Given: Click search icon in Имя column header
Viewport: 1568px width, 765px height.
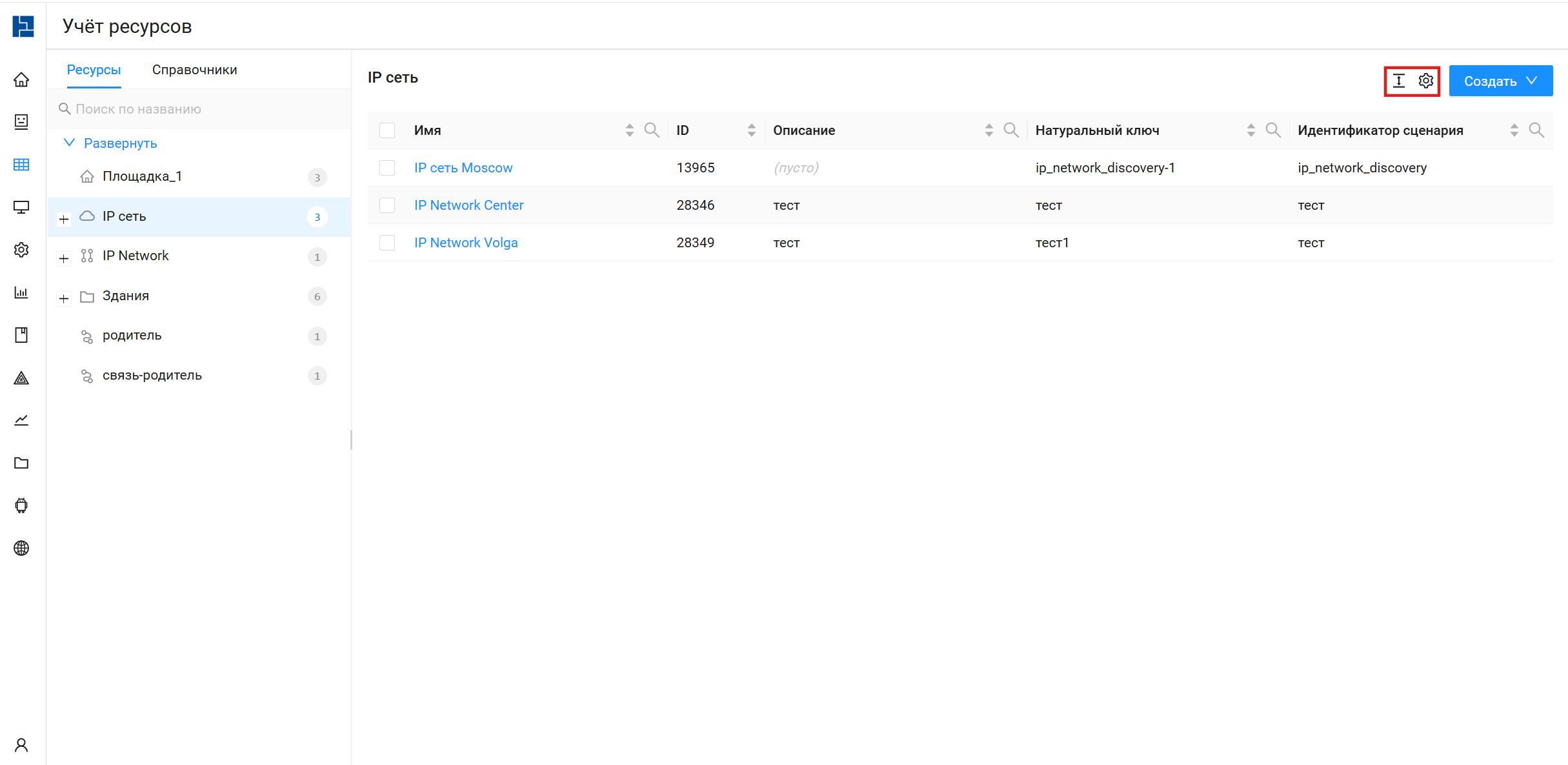Looking at the screenshot, I should tap(652, 130).
